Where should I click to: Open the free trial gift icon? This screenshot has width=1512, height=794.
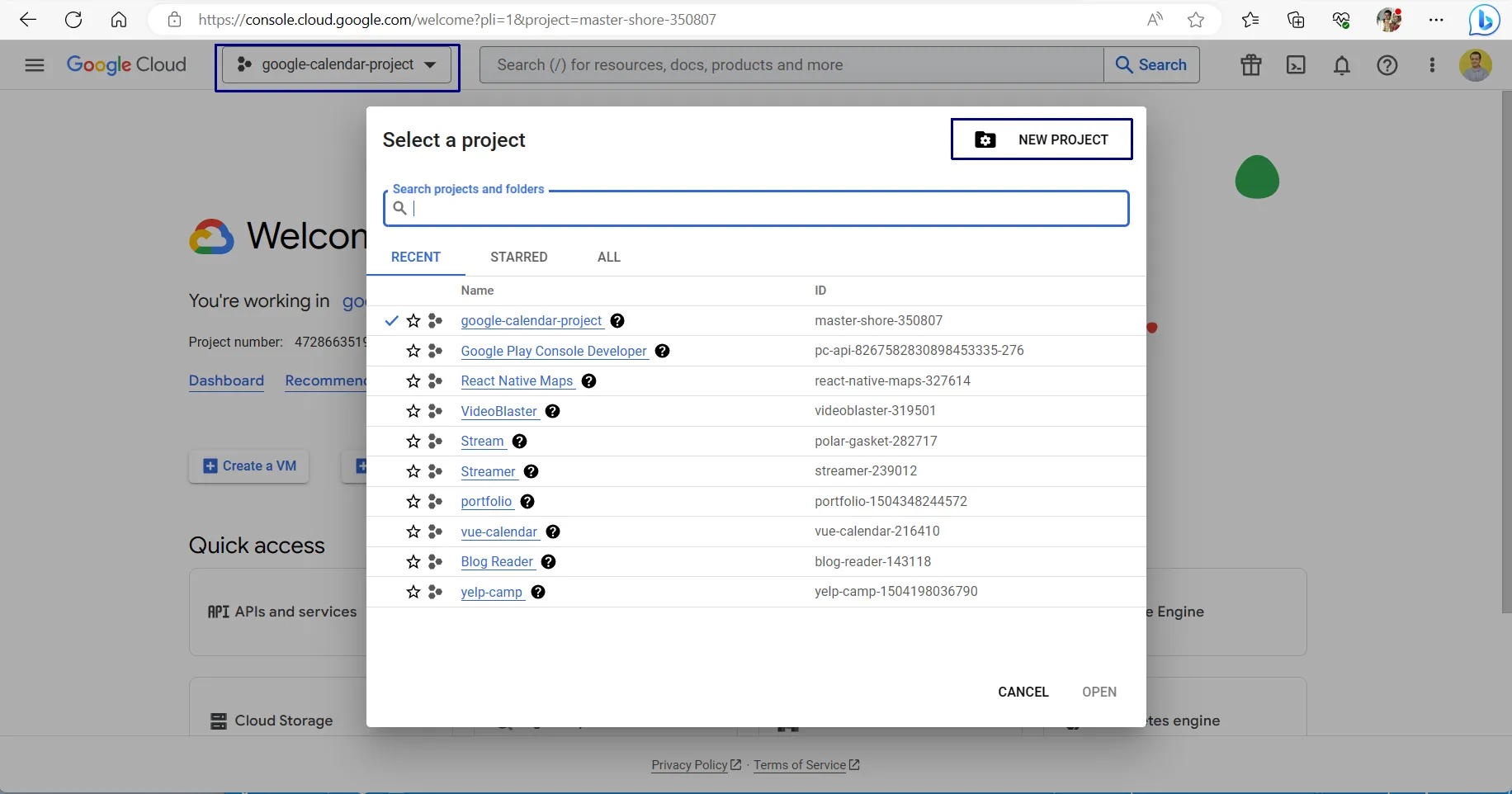(1251, 65)
